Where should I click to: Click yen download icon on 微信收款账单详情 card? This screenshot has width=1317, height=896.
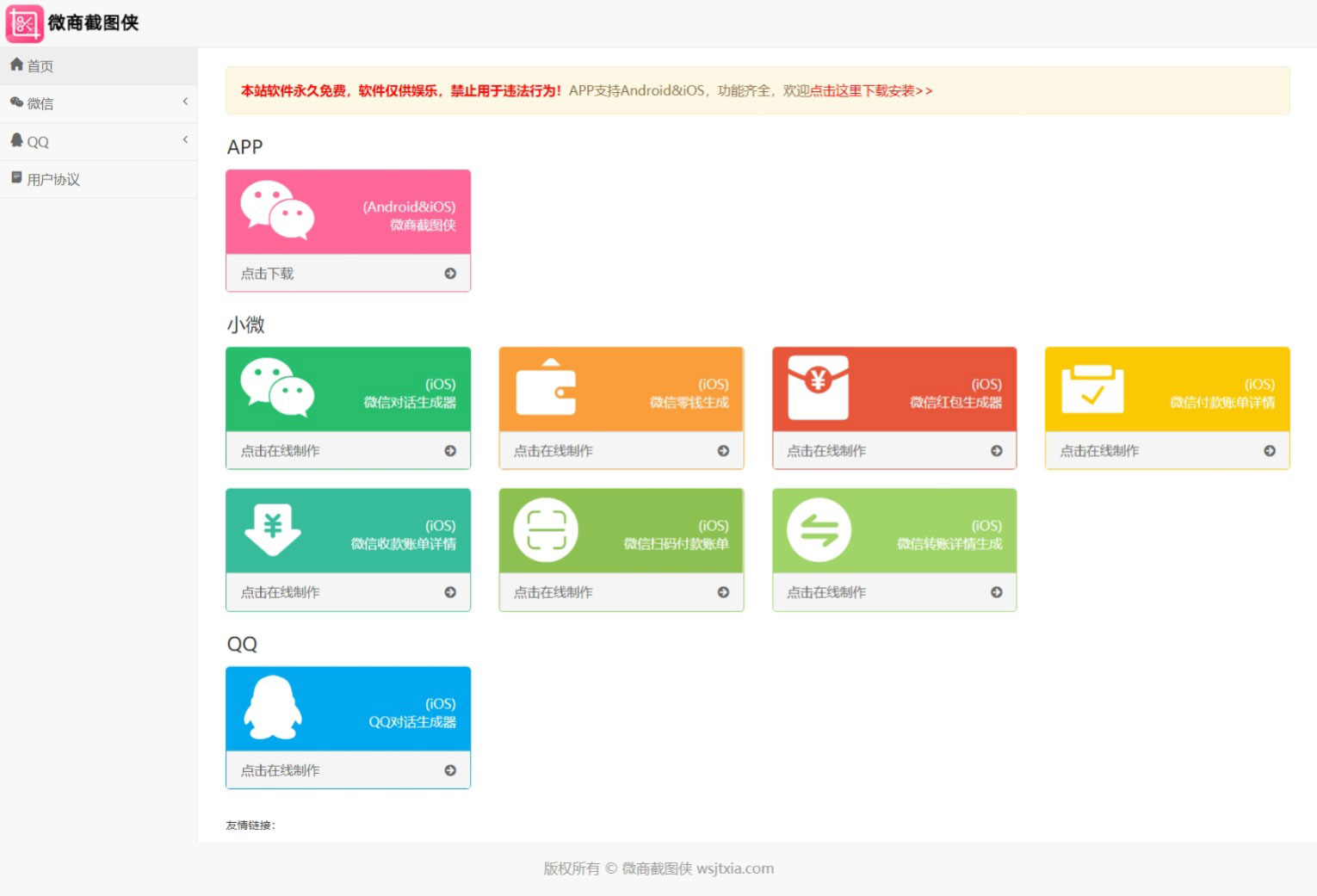[273, 529]
